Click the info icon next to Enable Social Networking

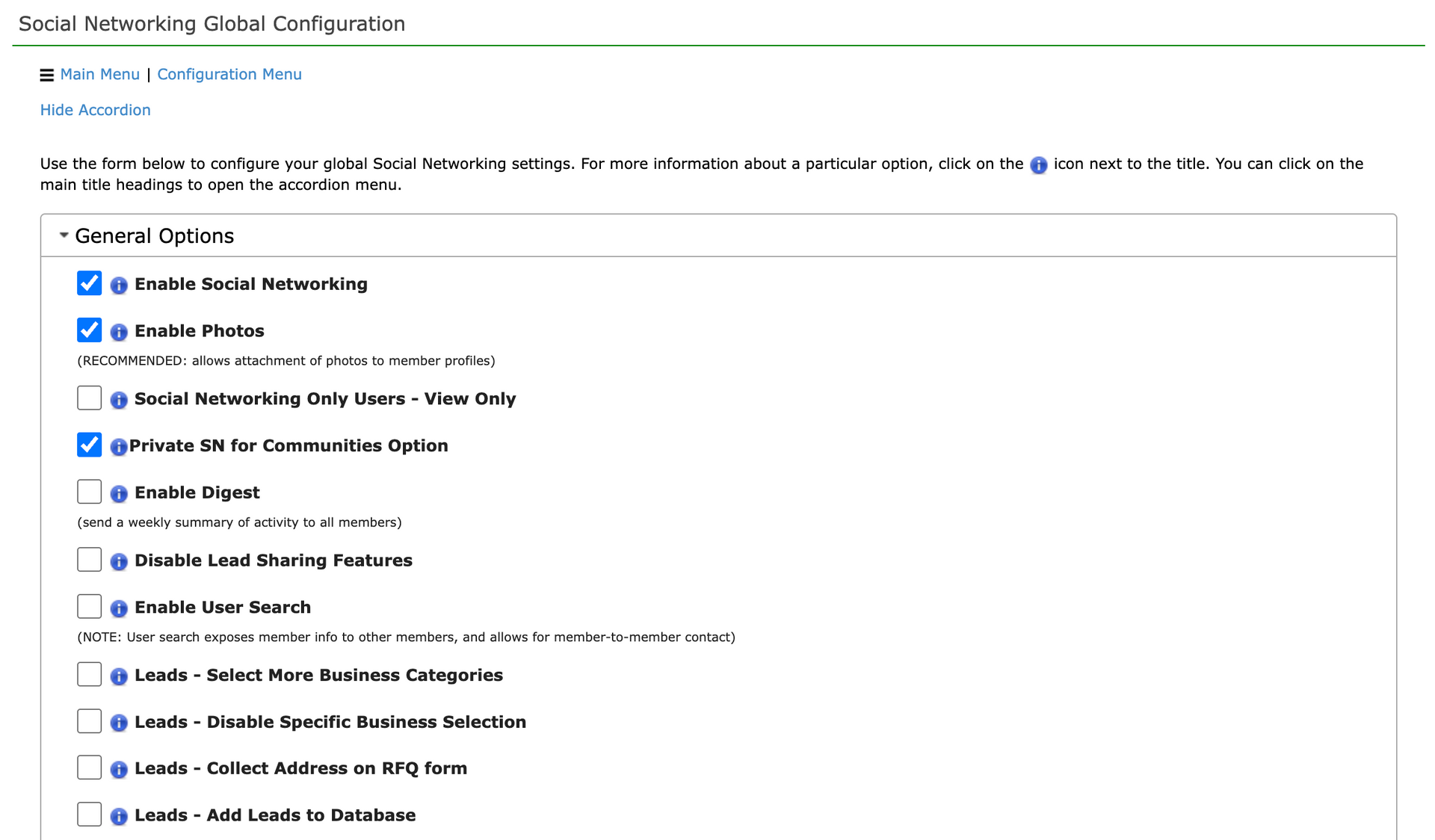118,285
